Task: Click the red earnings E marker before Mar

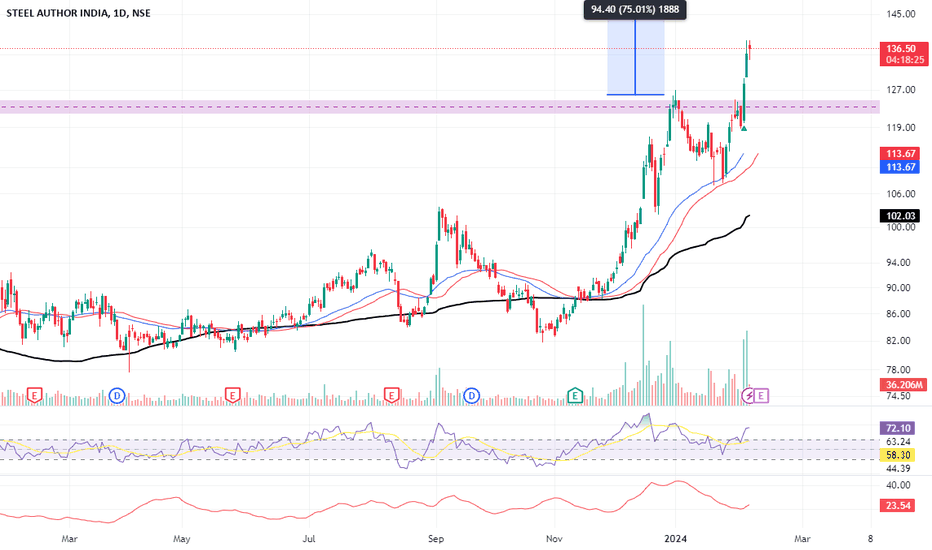Action: click(34, 395)
